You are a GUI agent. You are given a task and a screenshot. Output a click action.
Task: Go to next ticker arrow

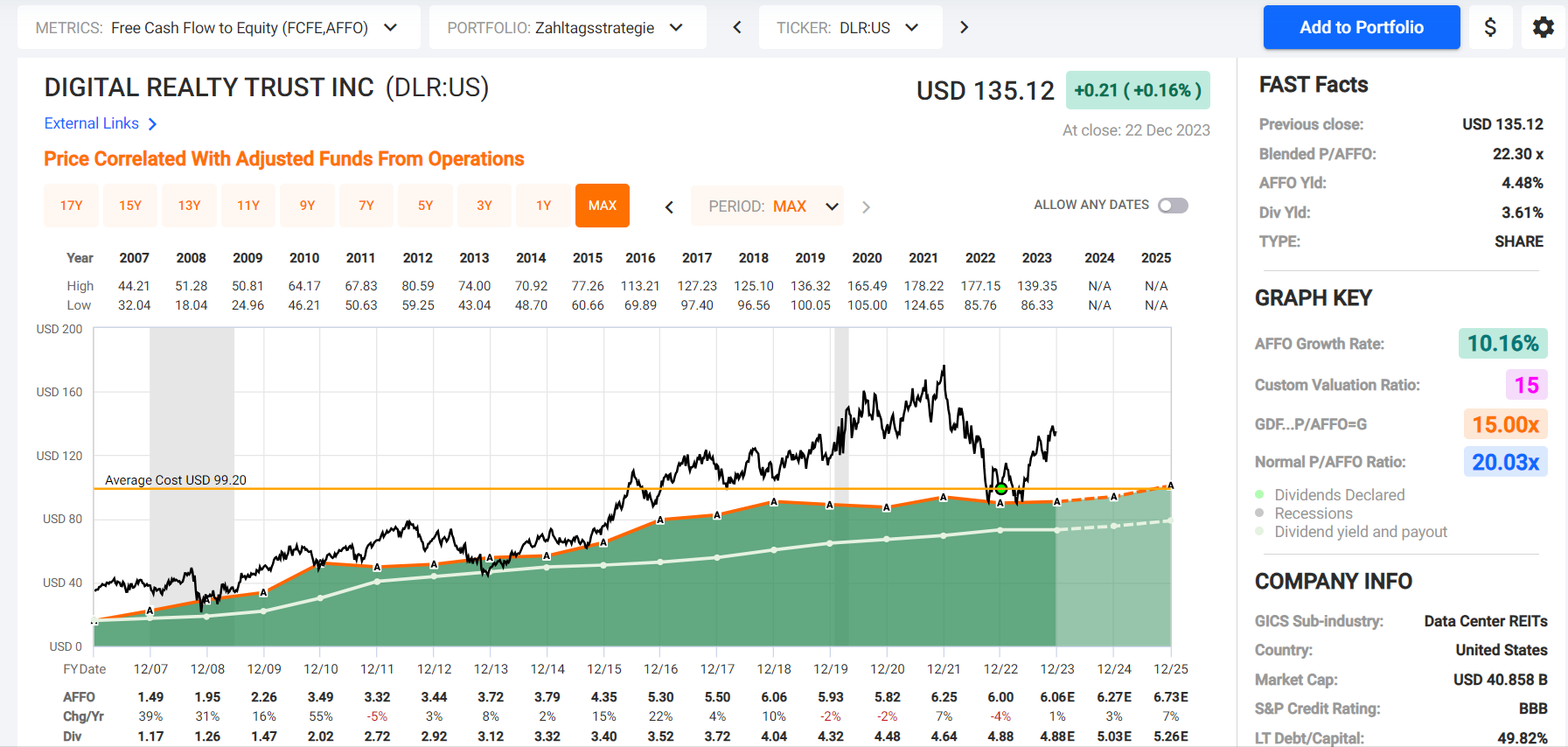pos(964,27)
